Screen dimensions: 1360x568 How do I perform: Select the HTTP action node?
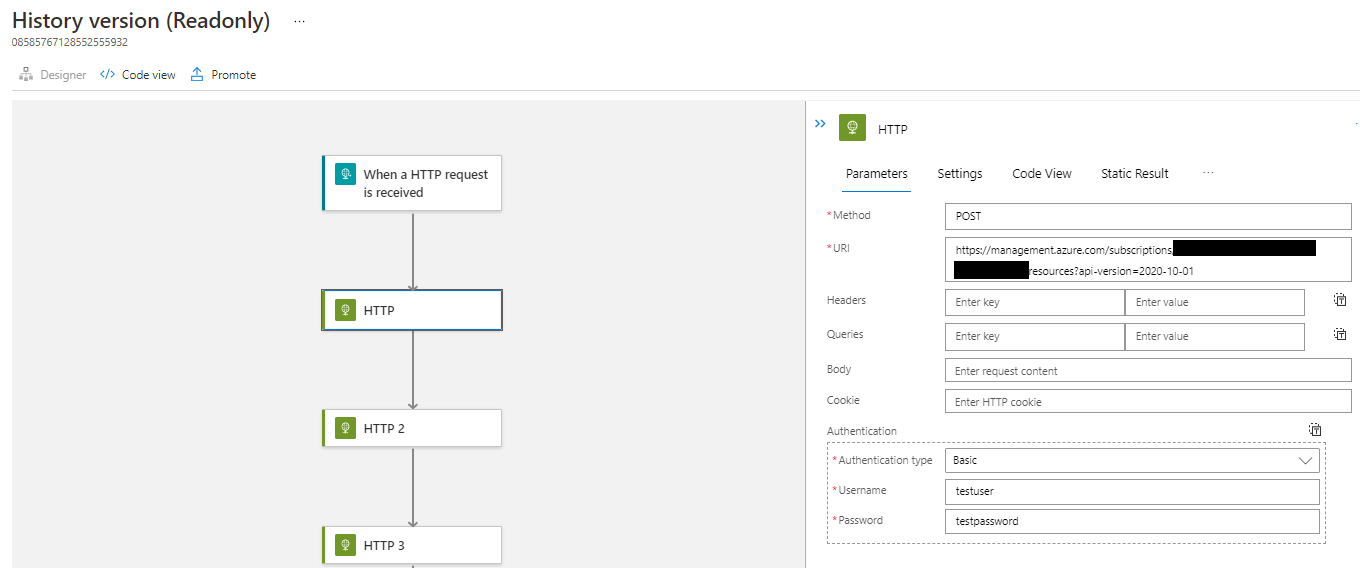coord(412,310)
